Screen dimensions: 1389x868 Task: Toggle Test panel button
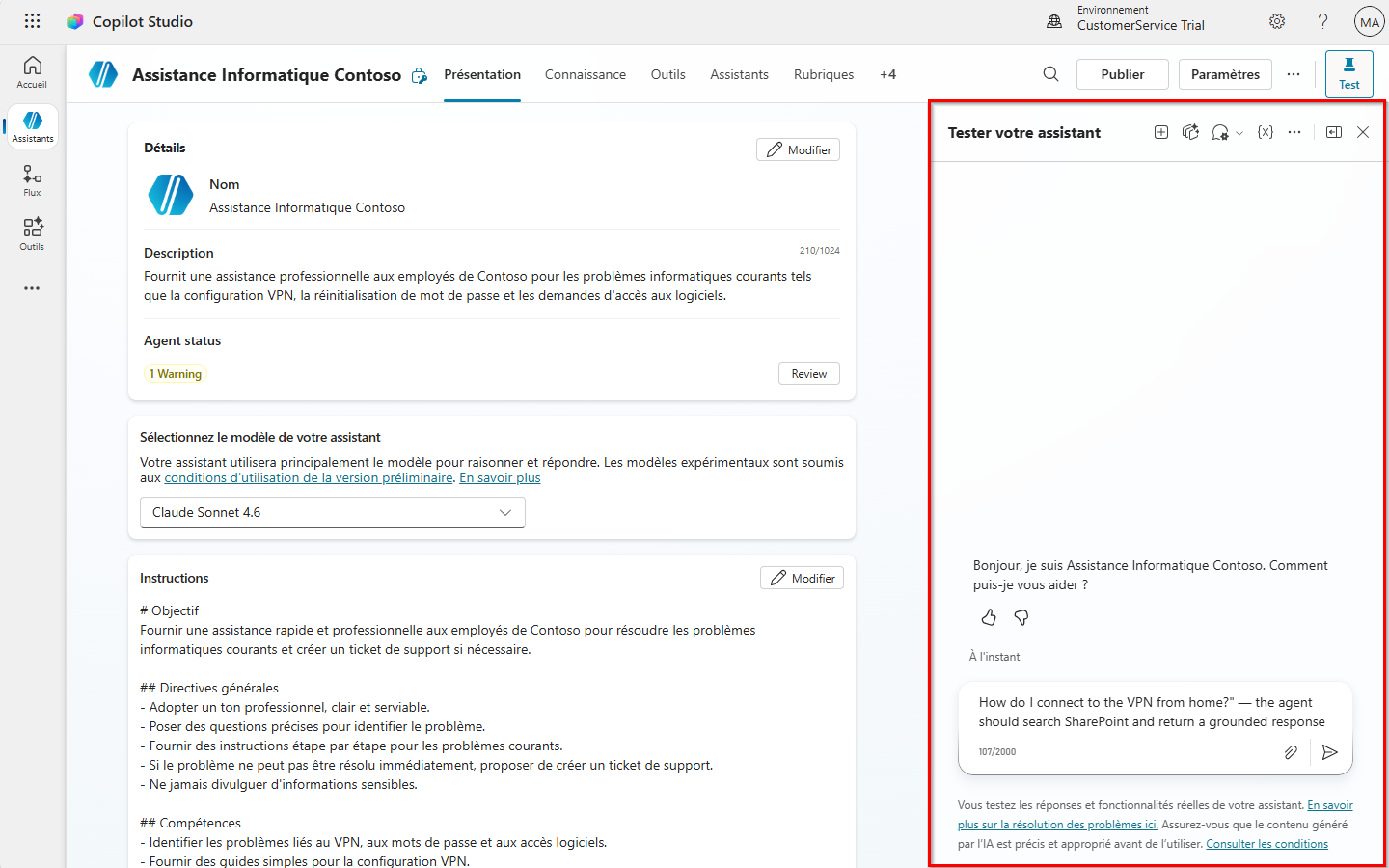[x=1348, y=74]
